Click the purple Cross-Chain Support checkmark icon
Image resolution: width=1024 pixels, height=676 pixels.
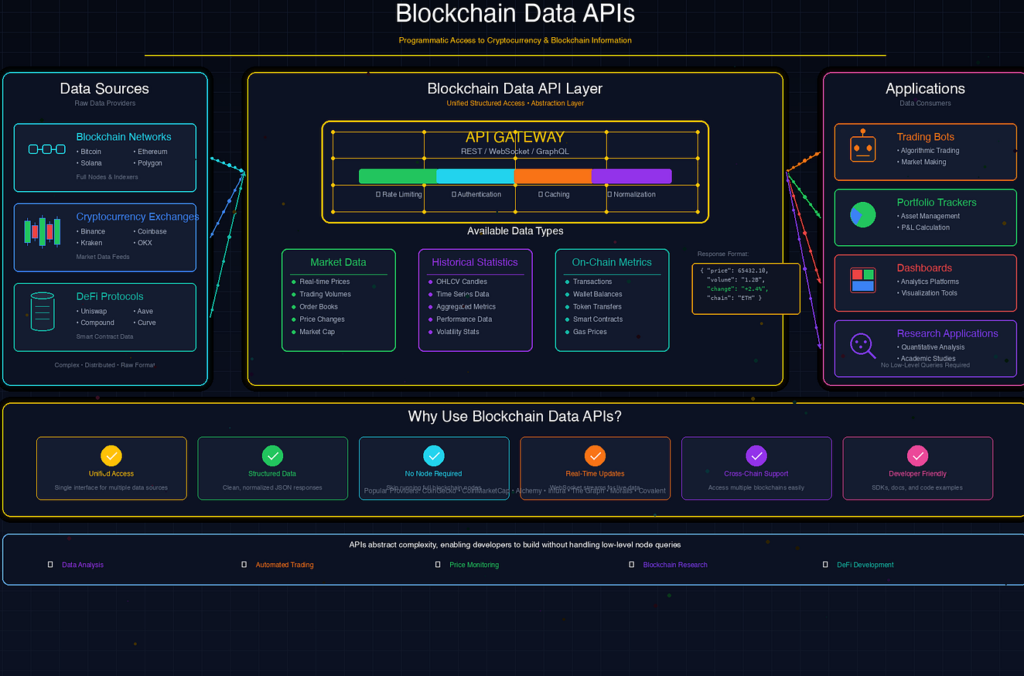point(756,455)
